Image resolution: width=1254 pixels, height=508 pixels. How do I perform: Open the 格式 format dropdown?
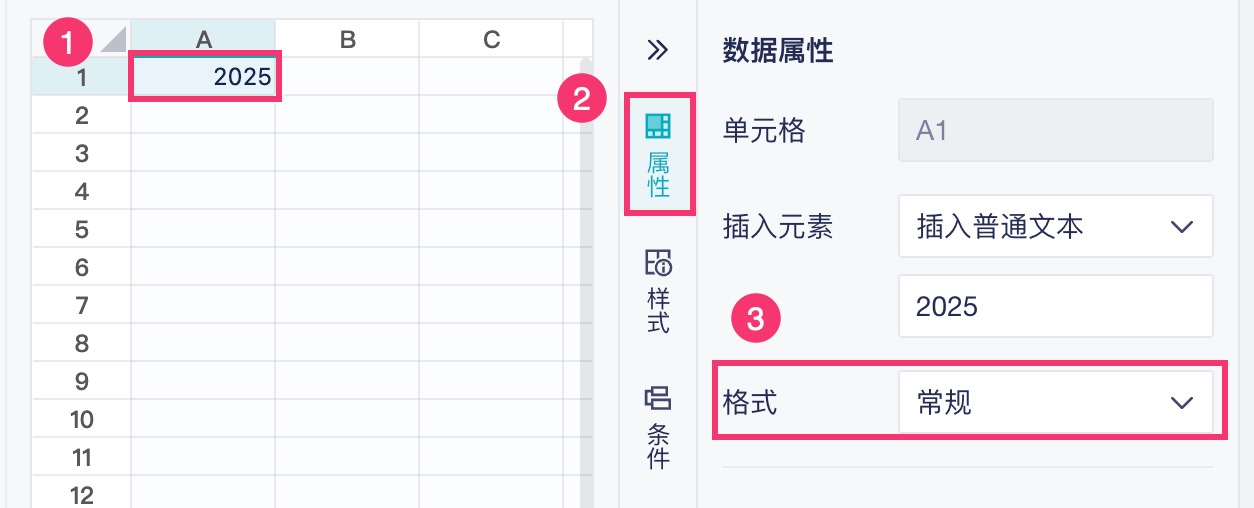[x=1055, y=403]
